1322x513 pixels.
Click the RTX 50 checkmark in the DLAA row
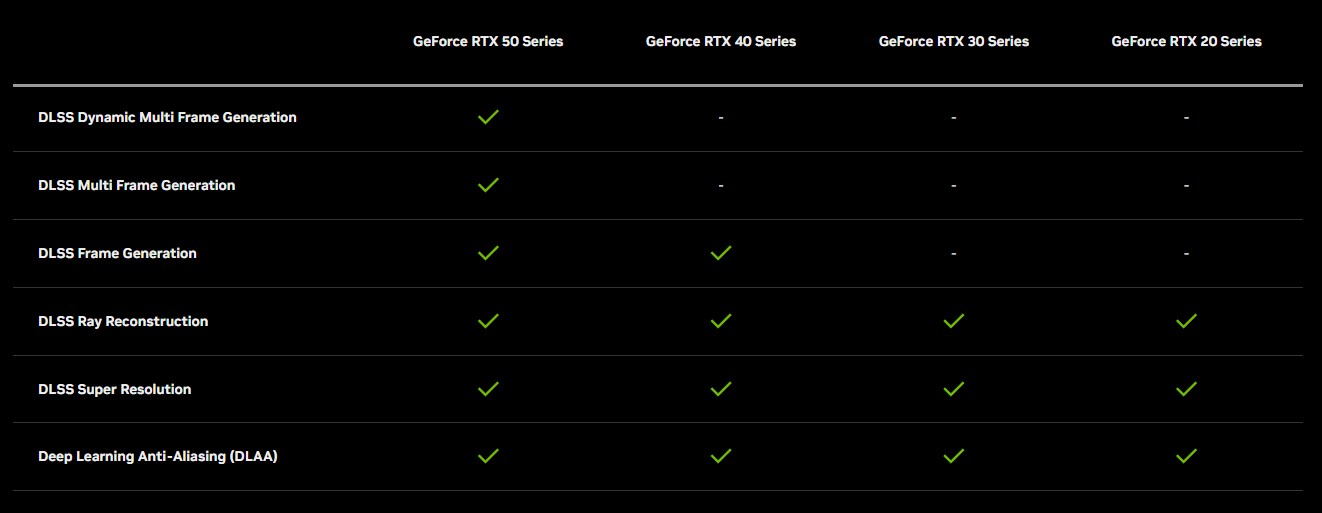(x=488, y=456)
